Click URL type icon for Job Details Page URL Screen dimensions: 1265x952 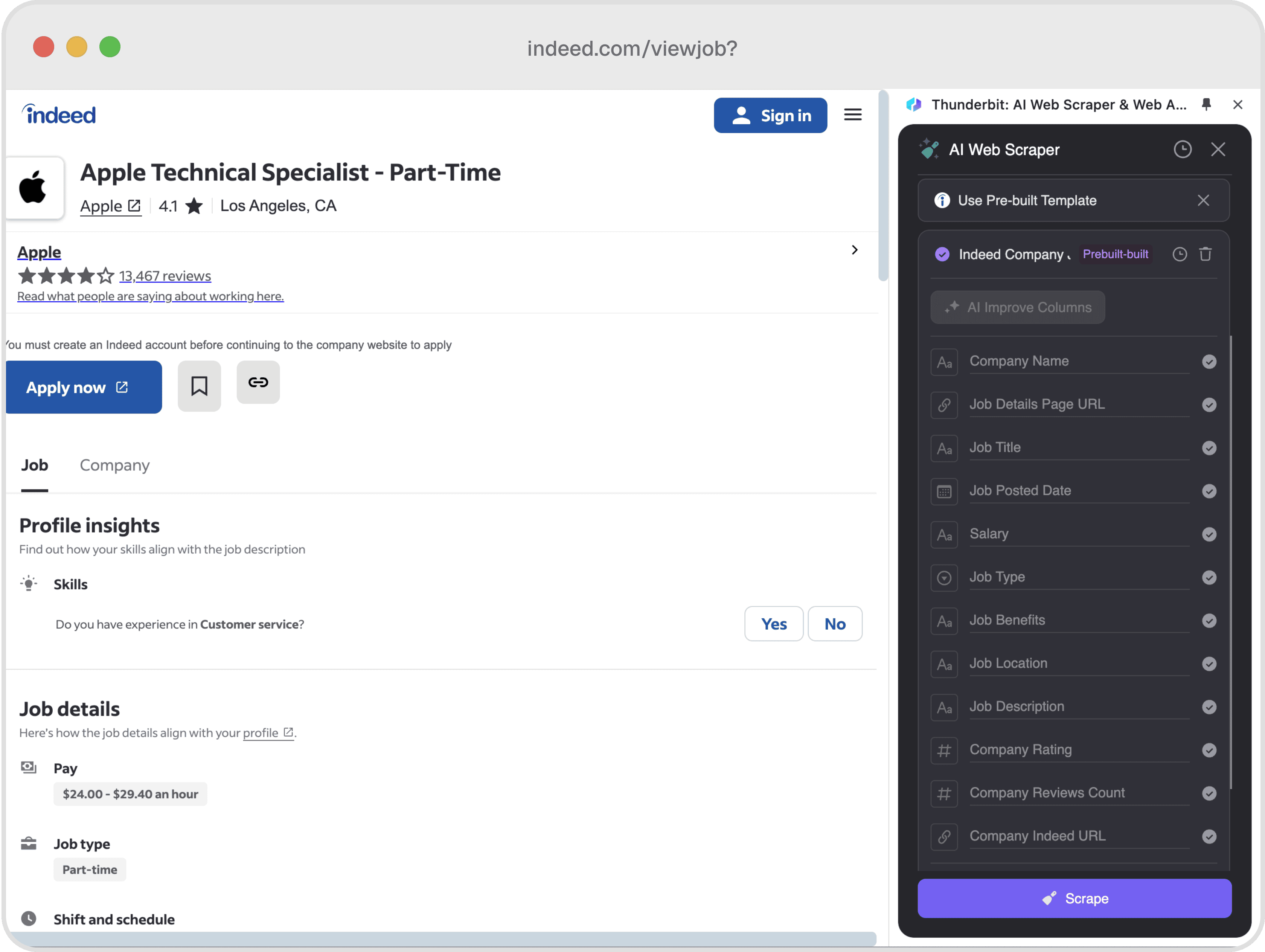pos(944,405)
